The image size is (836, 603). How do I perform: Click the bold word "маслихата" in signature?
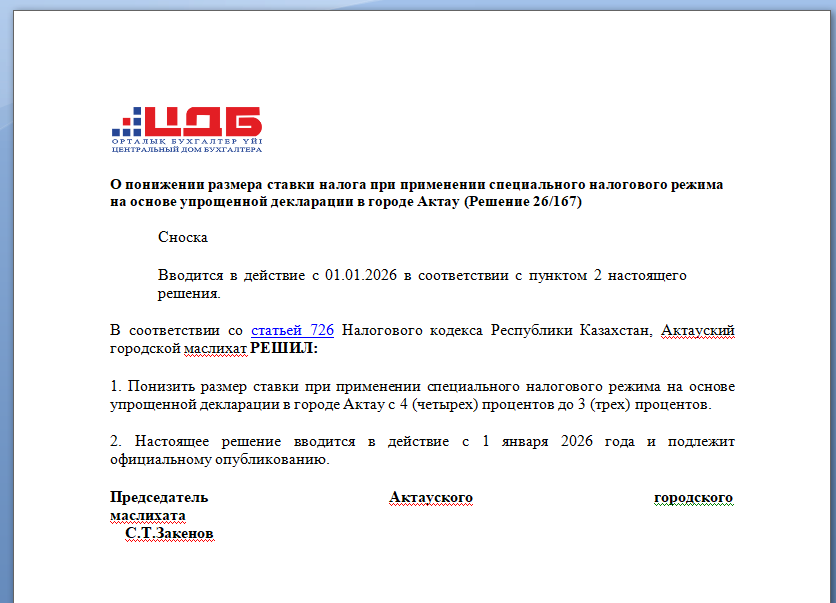pos(148,516)
